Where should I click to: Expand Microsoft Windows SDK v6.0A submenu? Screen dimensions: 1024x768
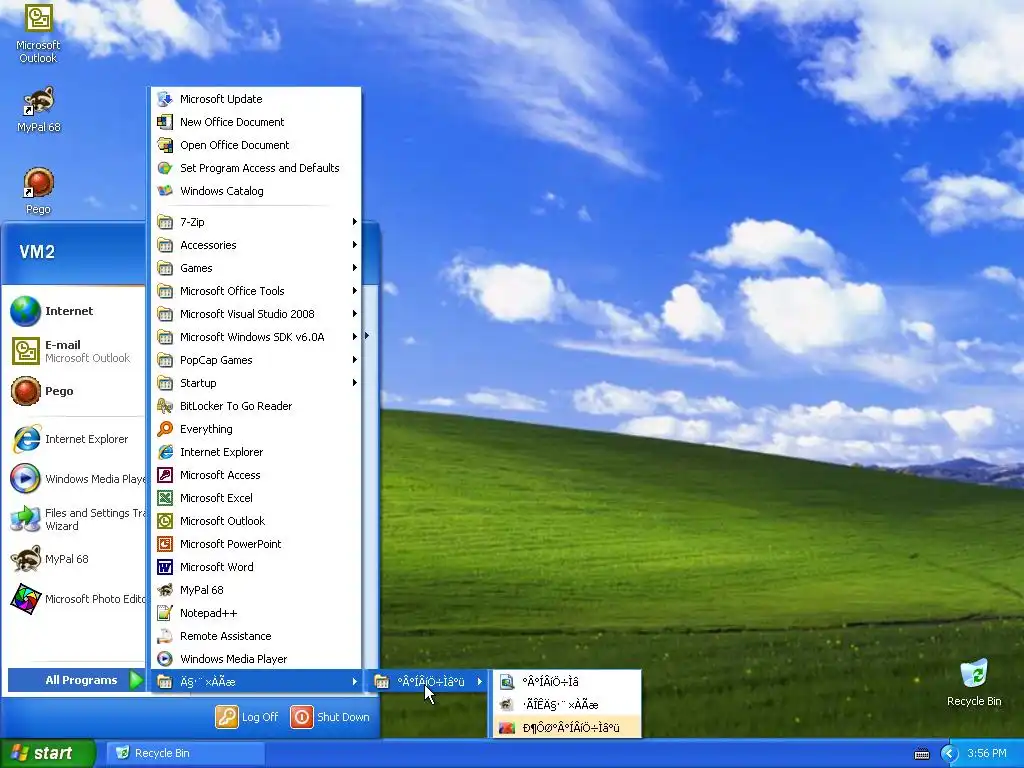(x=256, y=337)
